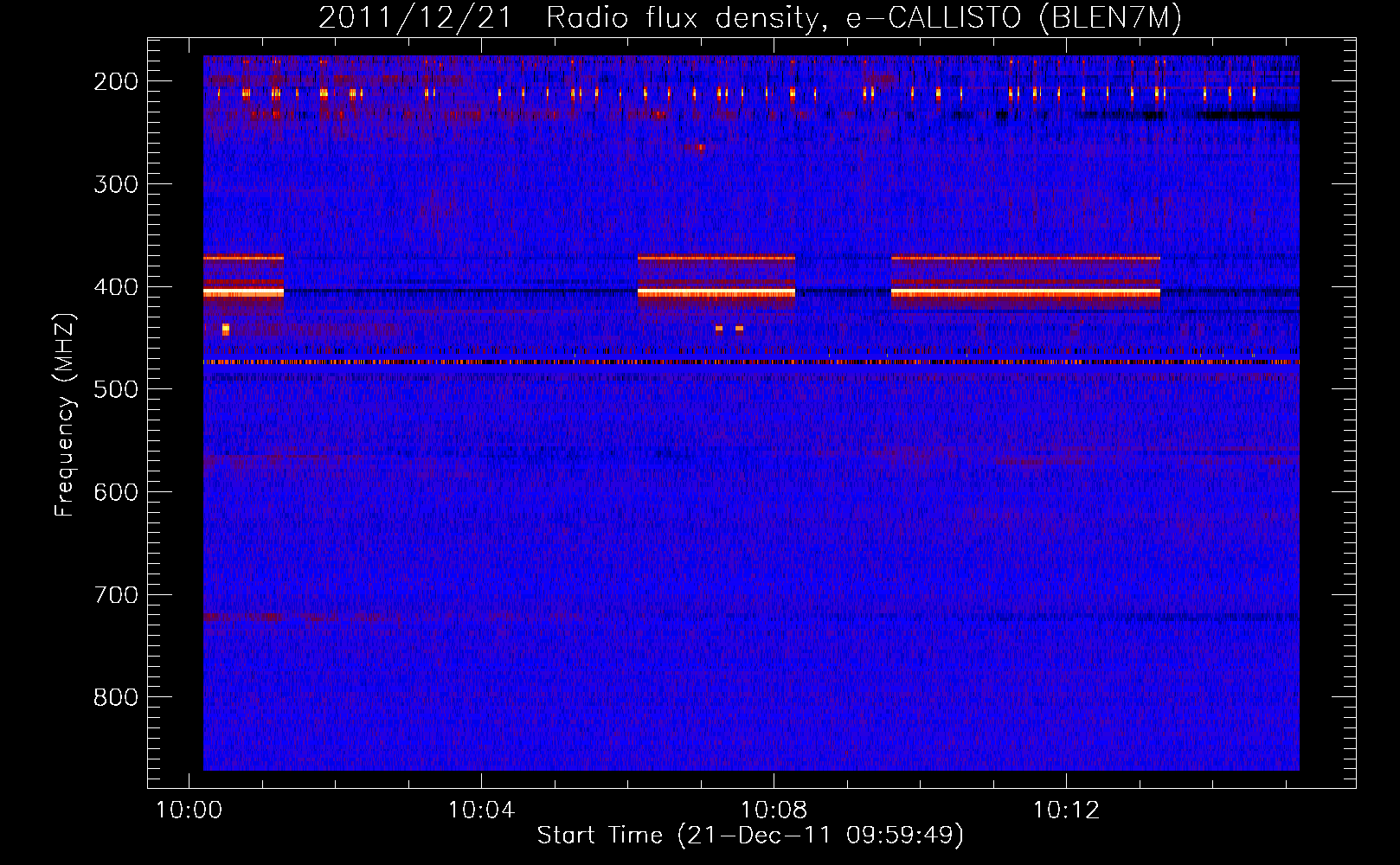The image size is (1400, 865).
Task: Click the bright 405 MHz band near 10:07
Action: tap(716, 293)
